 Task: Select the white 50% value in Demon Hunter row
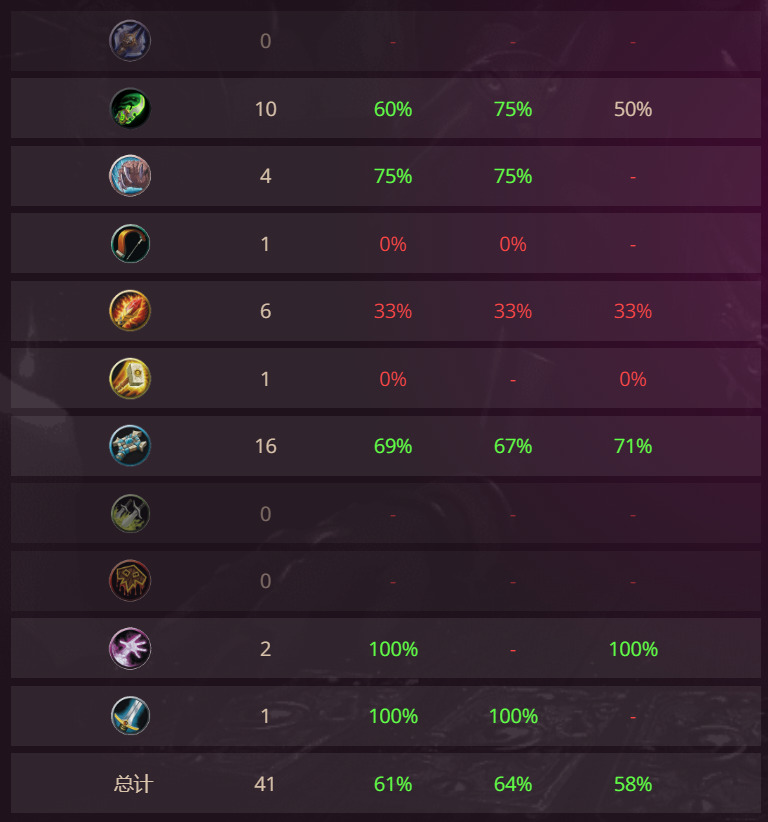633,109
